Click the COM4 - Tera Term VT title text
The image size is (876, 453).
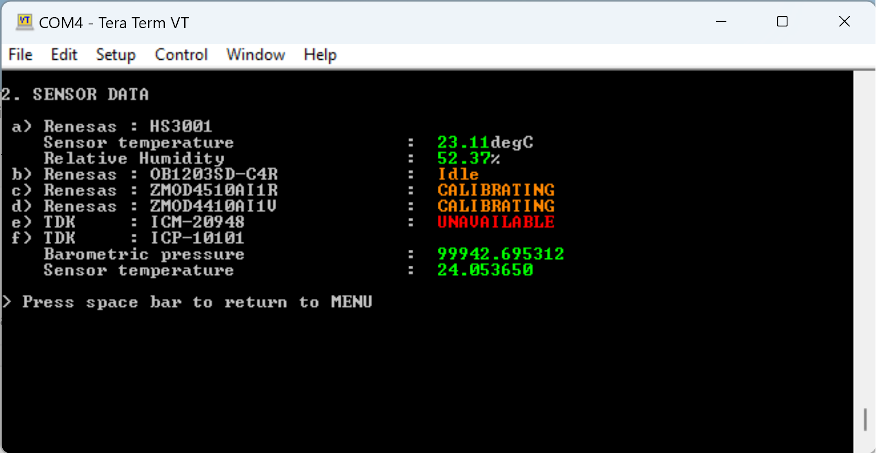pyautogui.click(x=114, y=22)
